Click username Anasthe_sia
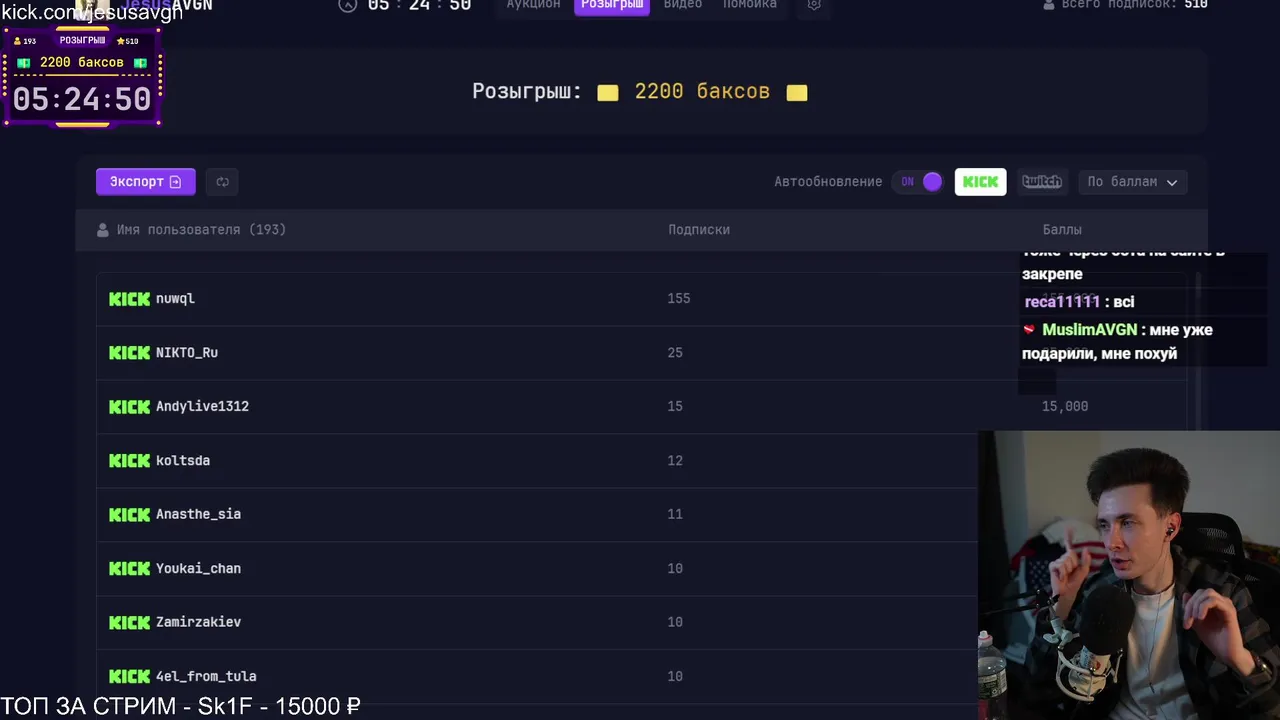The image size is (1280, 720). point(198,514)
